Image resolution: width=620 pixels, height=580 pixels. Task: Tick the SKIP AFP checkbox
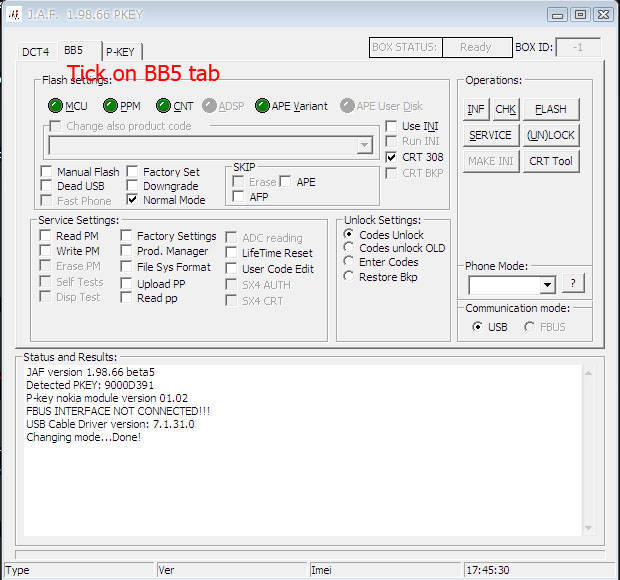[x=238, y=196]
